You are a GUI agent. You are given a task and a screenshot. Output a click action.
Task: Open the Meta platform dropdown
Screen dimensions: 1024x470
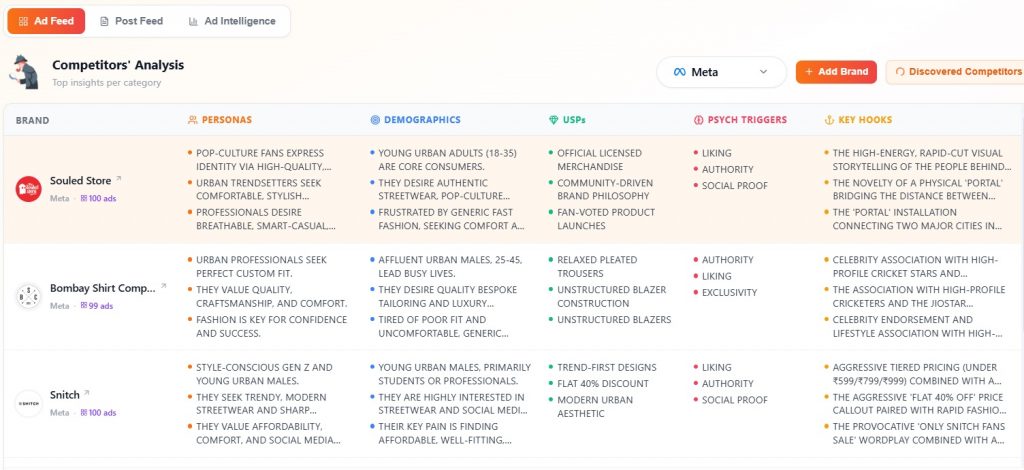coord(721,72)
